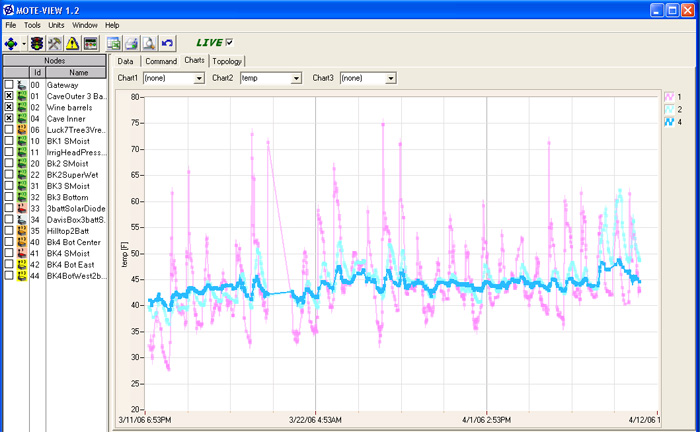Click the Id column header
The width and height of the screenshot is (700, 432).
(x=37, y=72)
